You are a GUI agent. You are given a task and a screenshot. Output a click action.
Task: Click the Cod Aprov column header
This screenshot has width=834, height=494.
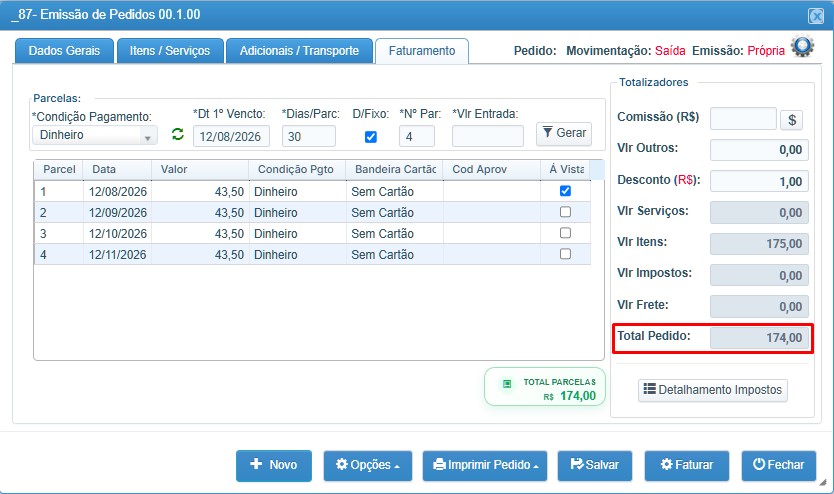491,170
